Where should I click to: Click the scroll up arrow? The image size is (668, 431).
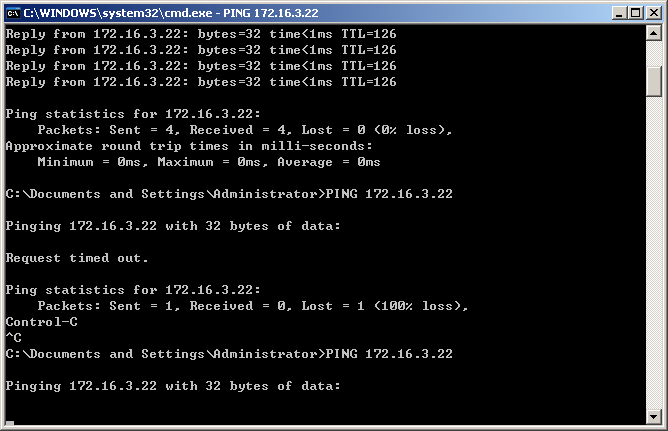654,33
